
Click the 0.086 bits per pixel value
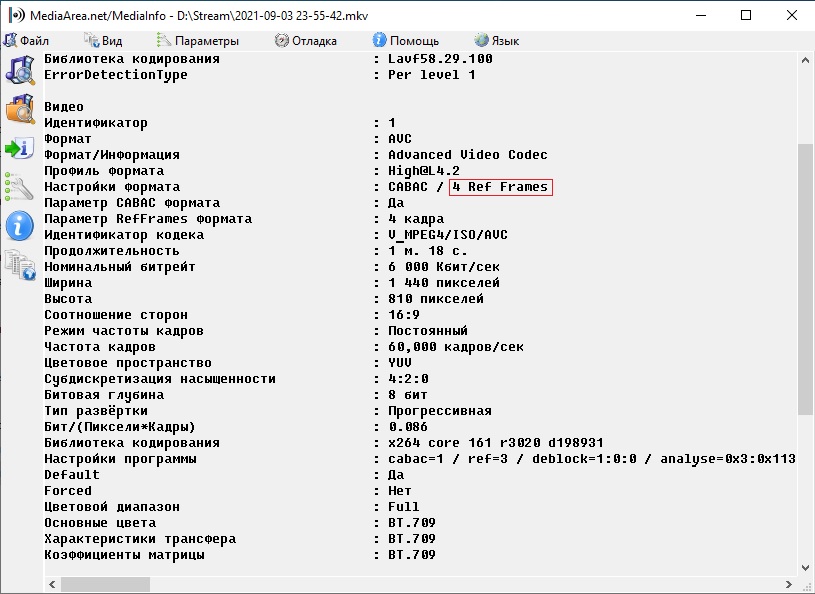408,427
